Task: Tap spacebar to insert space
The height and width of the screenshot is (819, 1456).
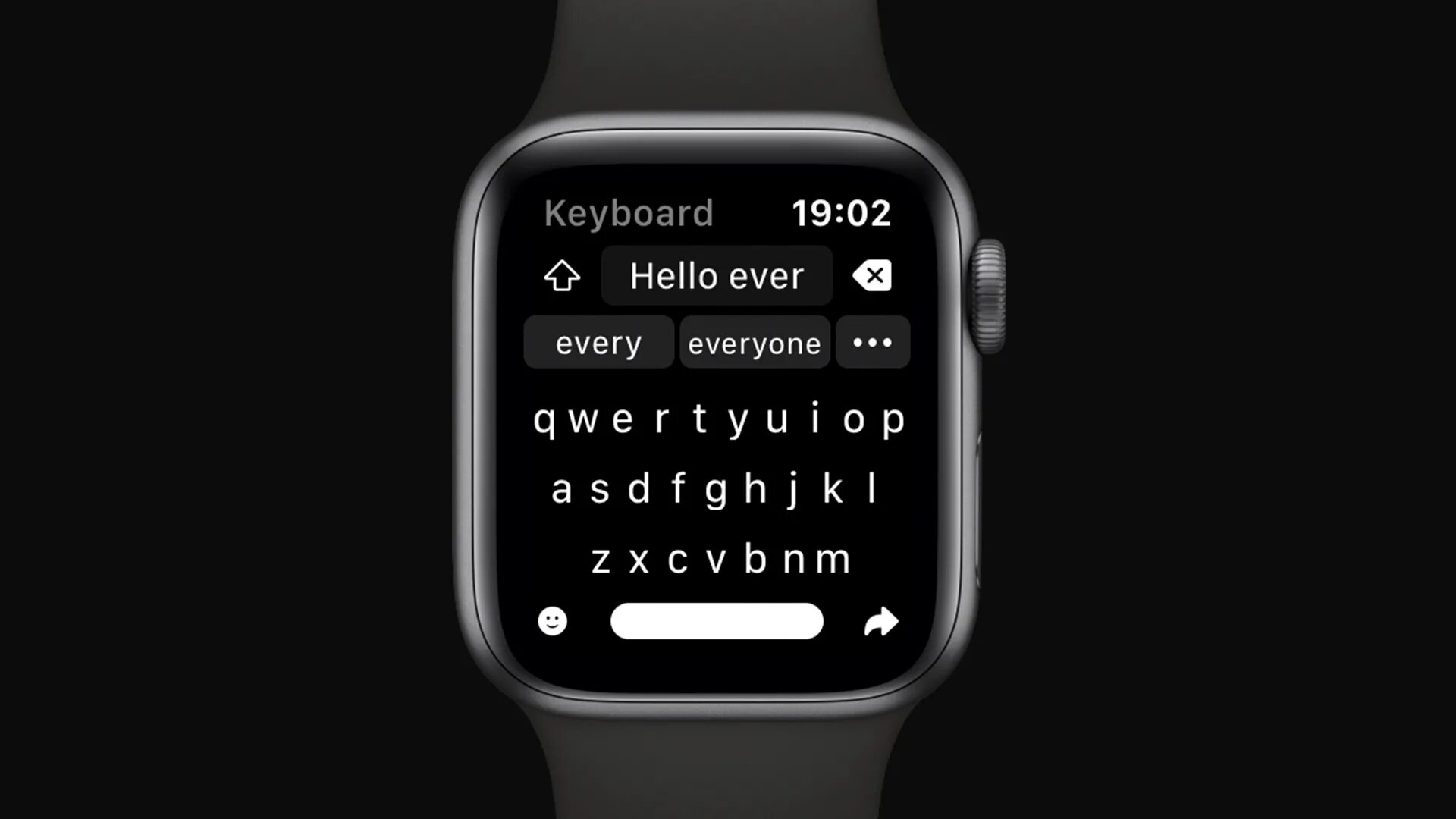Action: coord(717,621)
